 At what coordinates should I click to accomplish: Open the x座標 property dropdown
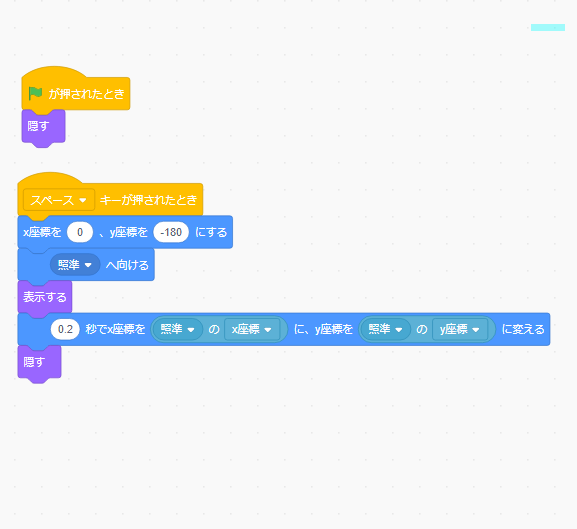click(x=252, y=329)
